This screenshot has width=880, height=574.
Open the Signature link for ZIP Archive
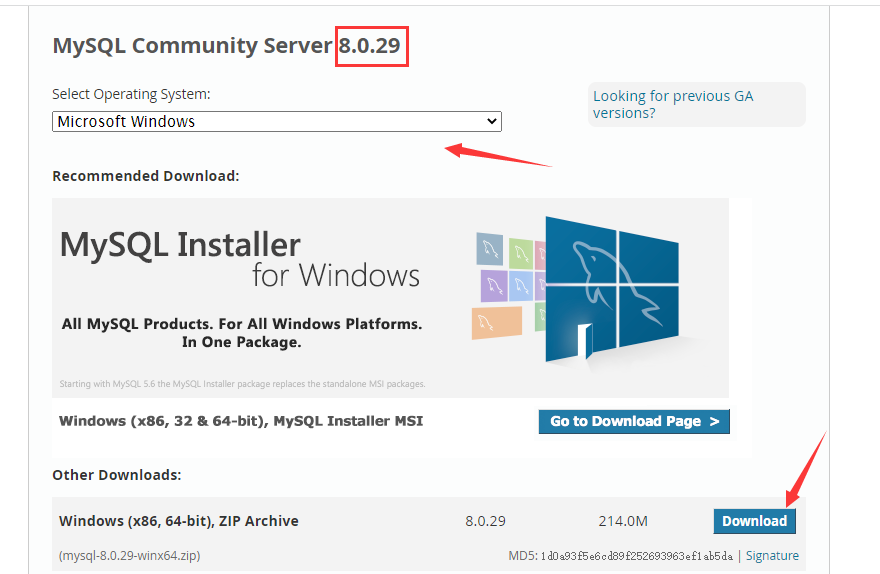tap(772, 555)
